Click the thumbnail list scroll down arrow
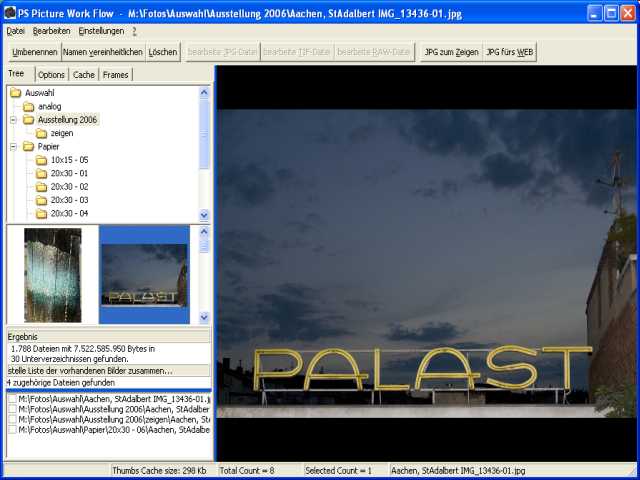Image resolution: width=640 pixels, height=480 pixels. 204,317
